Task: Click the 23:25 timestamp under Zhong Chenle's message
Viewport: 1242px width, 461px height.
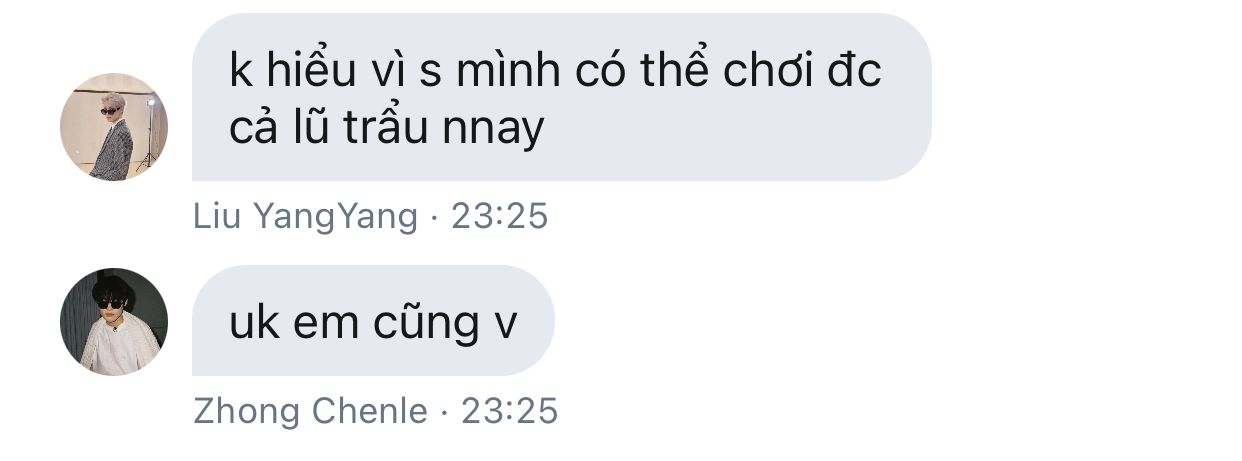Action: coord(510,411)
